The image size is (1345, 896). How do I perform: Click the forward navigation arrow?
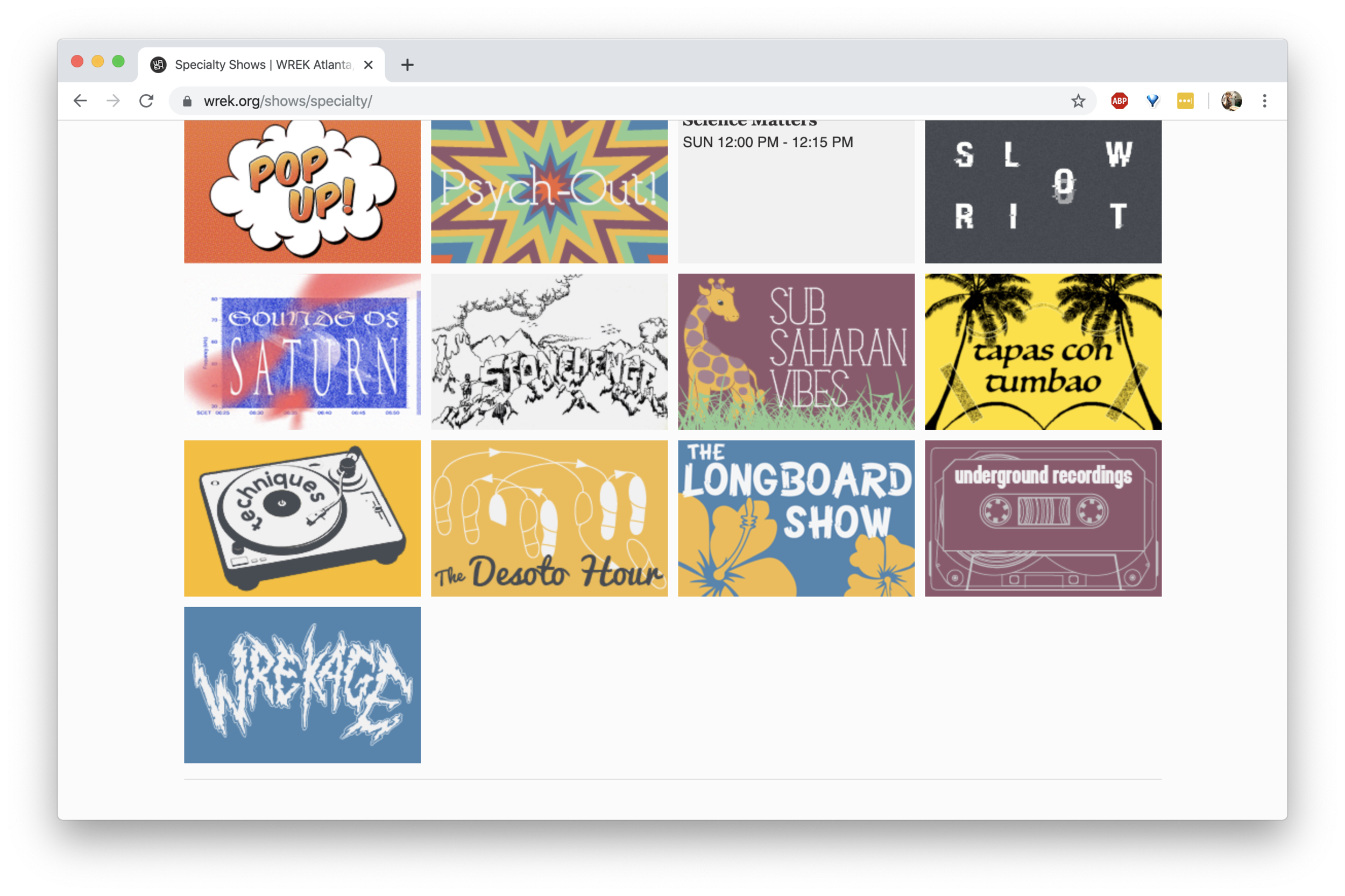(x=113, y=101)
